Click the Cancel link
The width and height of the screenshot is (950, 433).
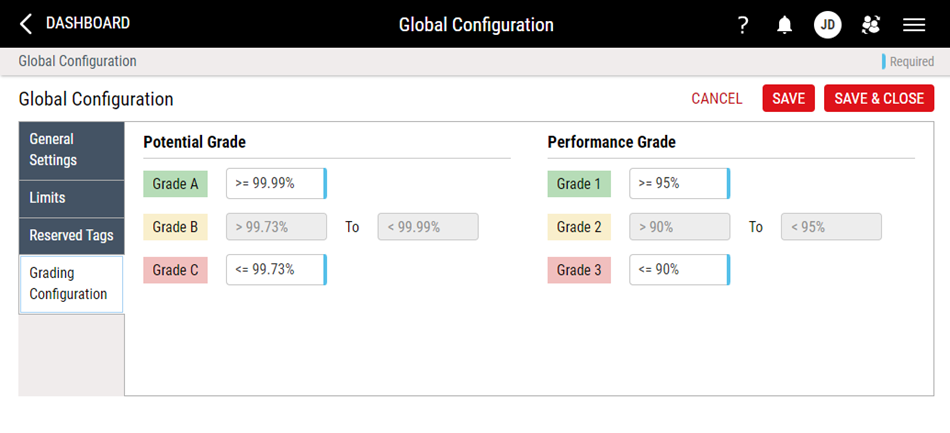coord(716,98)
